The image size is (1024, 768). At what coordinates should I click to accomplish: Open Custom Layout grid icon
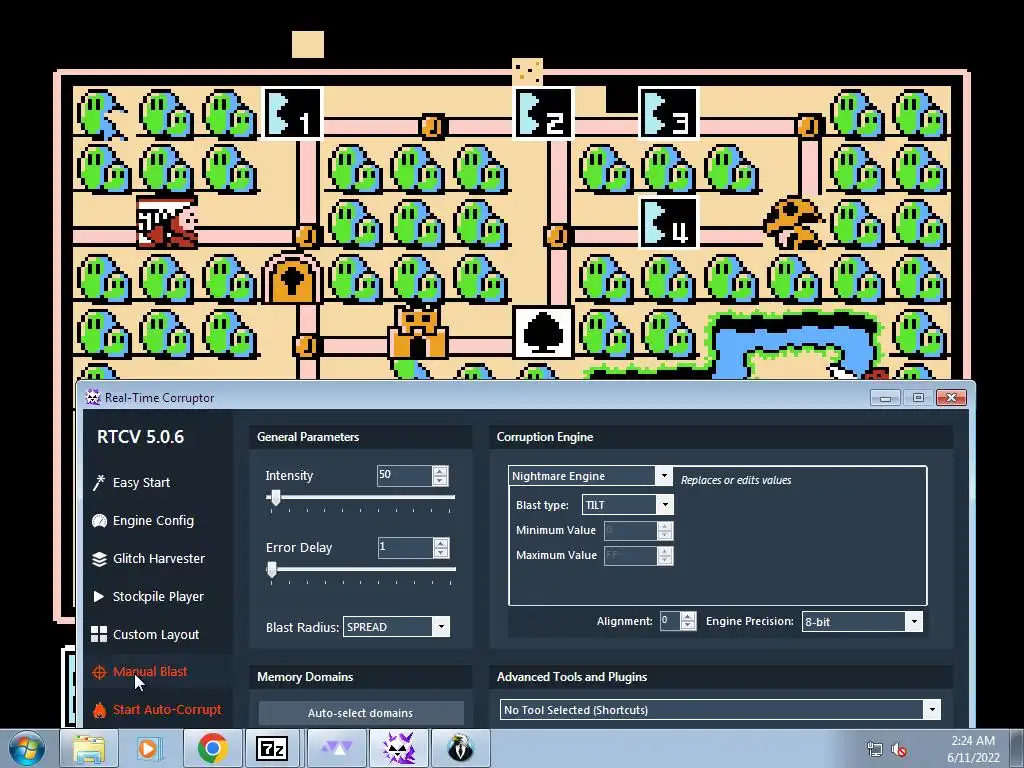tap(99, 634)
